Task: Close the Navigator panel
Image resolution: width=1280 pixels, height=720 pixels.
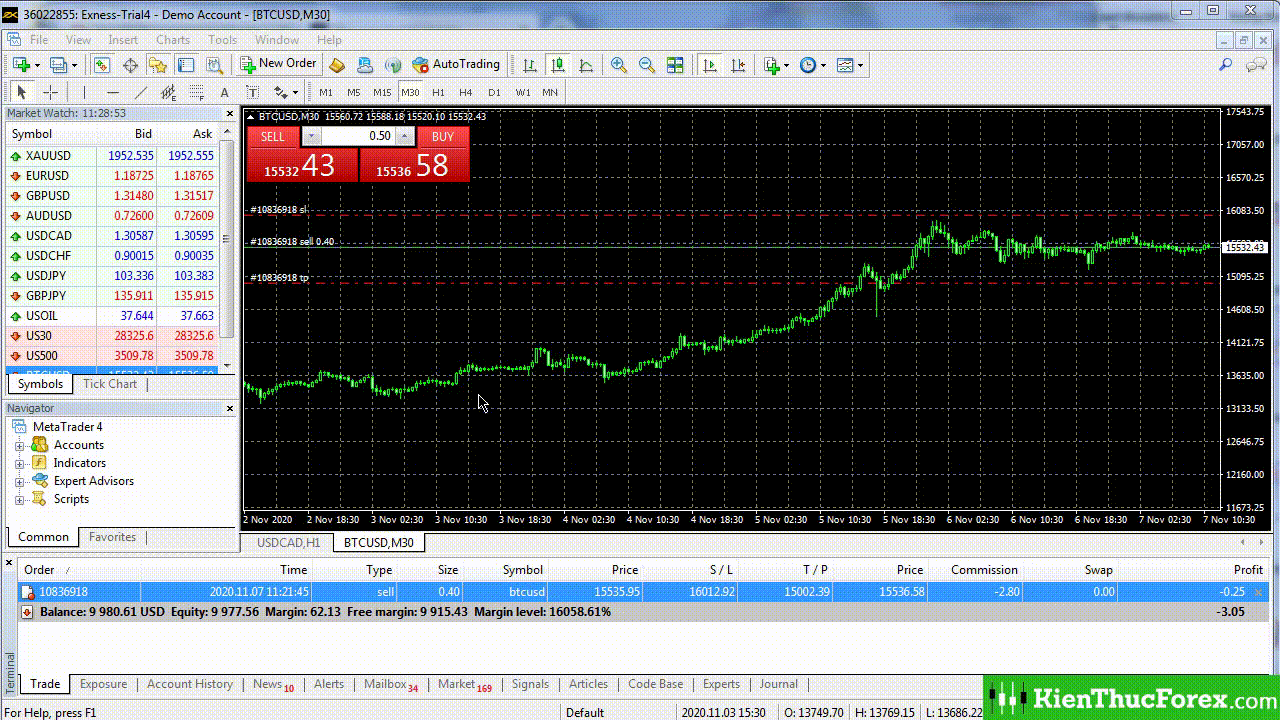Action: point(230,408)
